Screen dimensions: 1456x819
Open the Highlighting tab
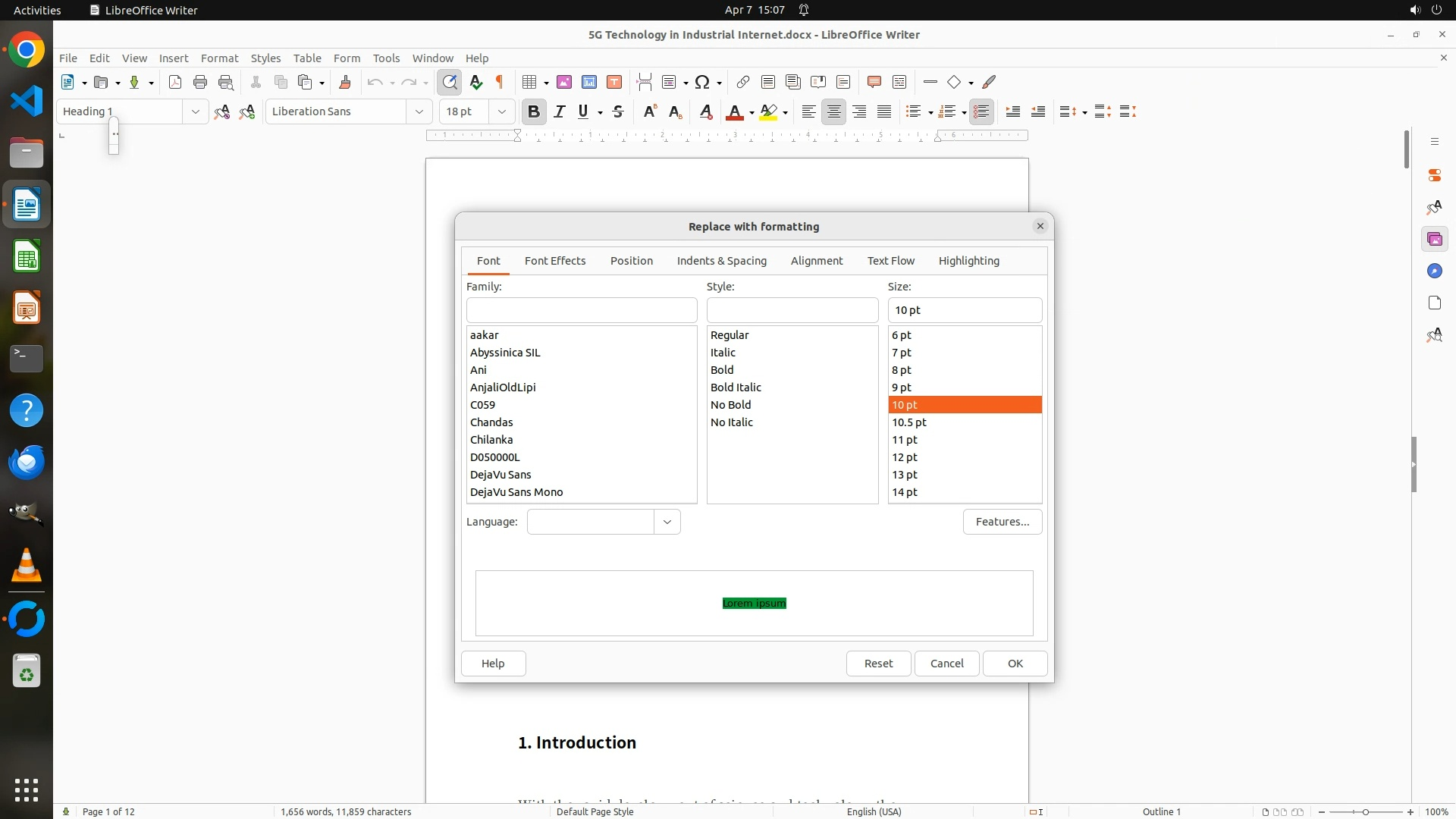click(968, 261)
